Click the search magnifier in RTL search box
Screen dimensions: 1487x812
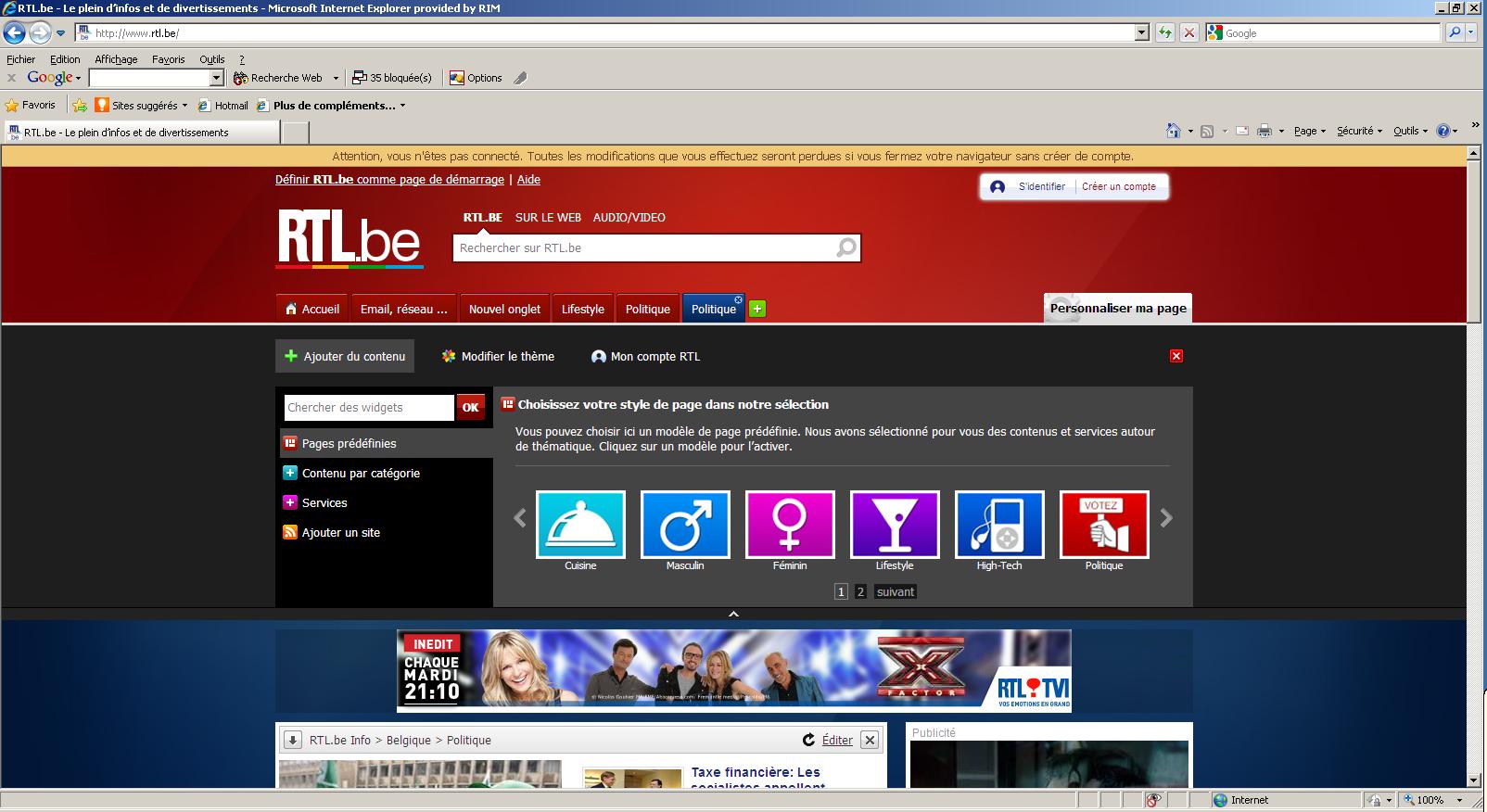tap(846, 247)
